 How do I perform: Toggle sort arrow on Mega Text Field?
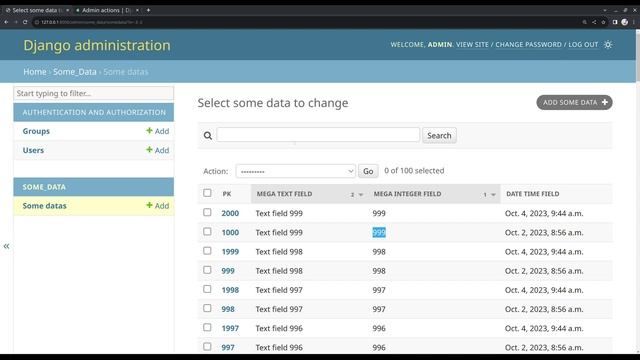point(361,195)
